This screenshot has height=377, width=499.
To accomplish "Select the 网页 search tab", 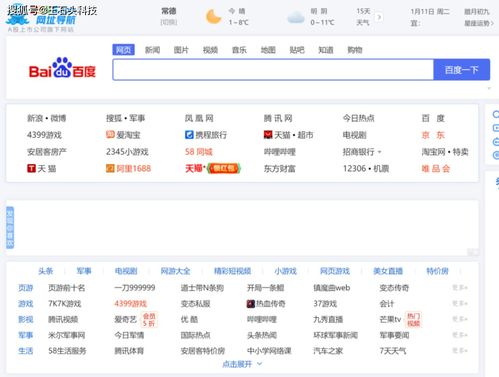I will (123, 50).
